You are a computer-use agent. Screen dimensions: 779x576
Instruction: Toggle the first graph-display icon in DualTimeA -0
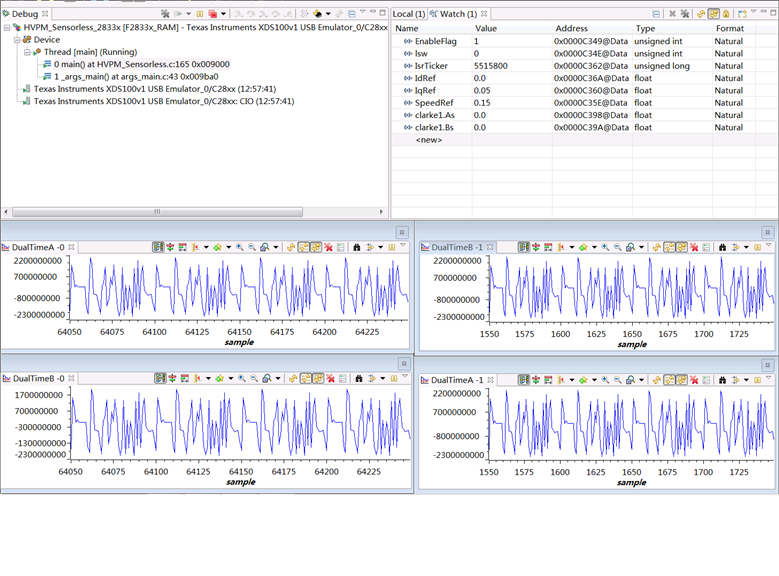click(x=158, y=247)
